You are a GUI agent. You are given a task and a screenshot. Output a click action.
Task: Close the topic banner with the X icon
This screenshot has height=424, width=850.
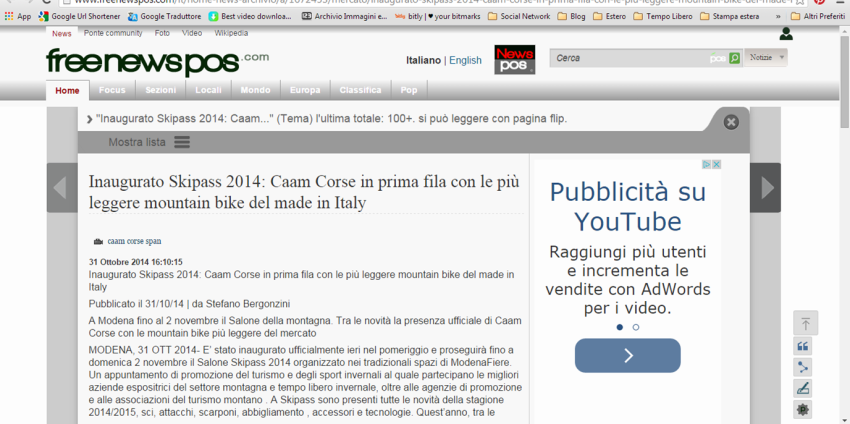pos(731,123)
